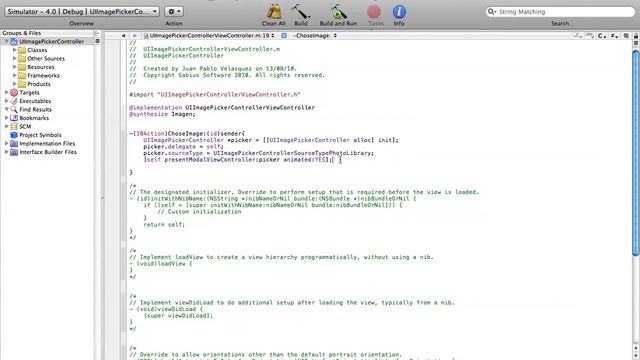Select the Products folder icon
Viewport: 640px width, 360px height.
22,84
